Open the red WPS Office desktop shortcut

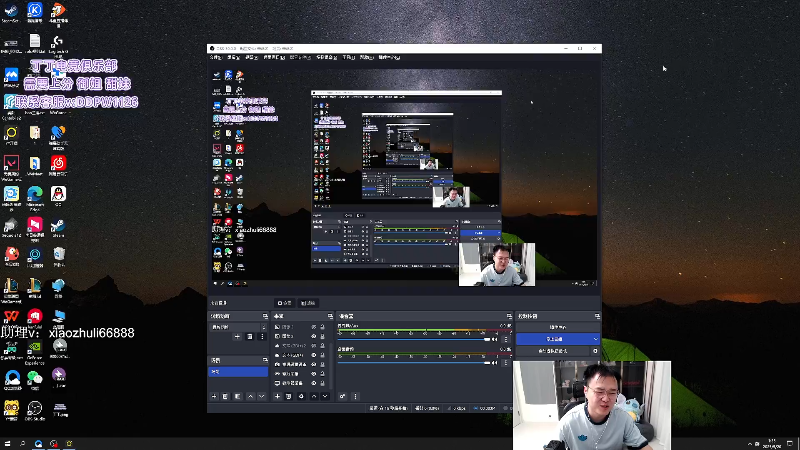11,319
